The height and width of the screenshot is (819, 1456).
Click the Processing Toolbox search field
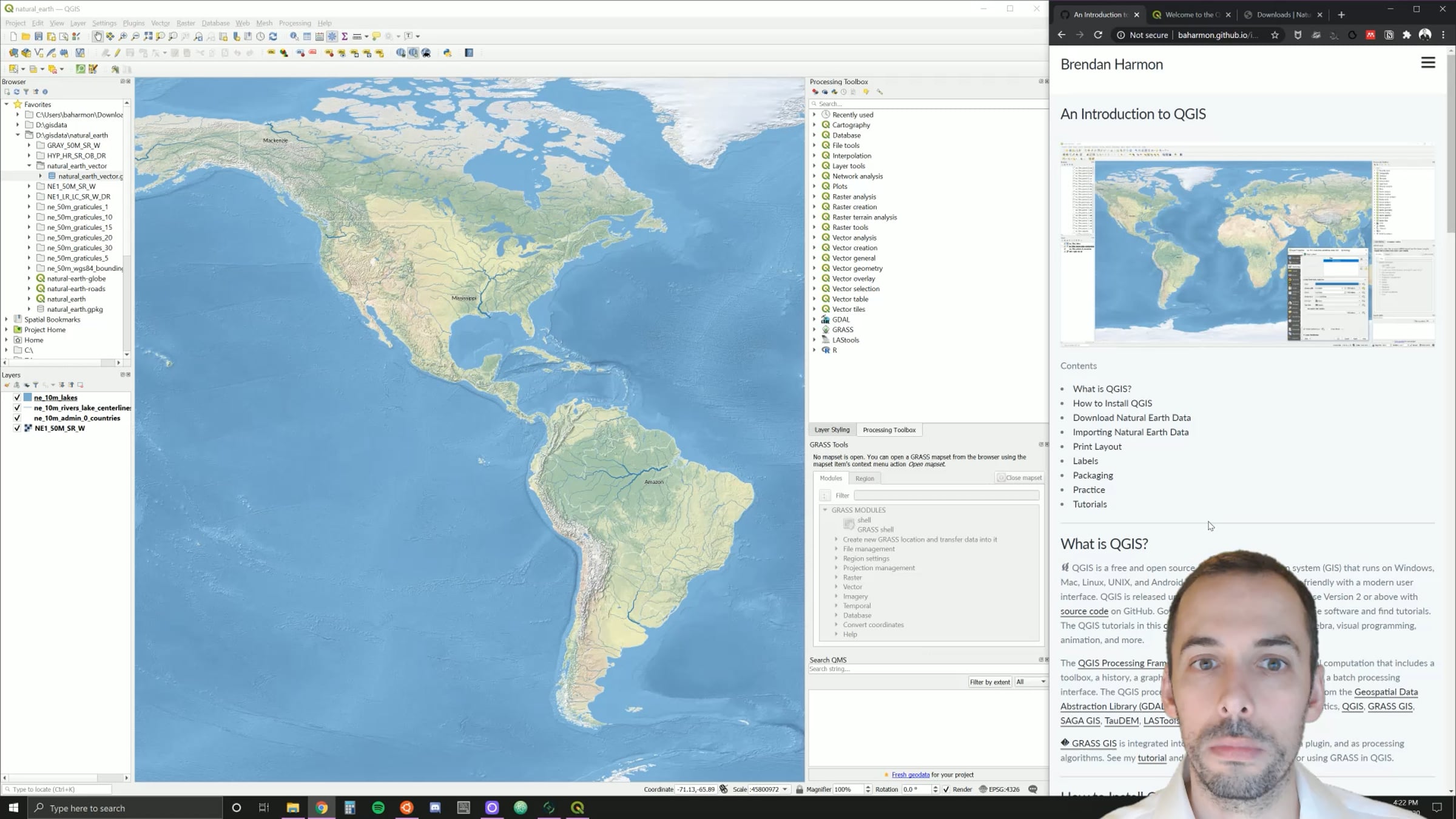click(x=928, y=104)
